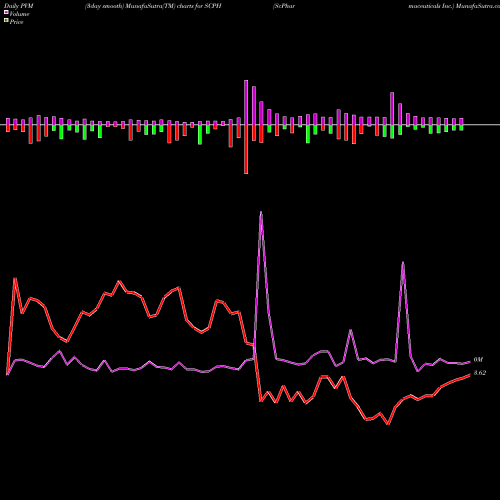The height and width of the screenshot is (500, 500).
Task: Click the second tall magenta volume line spike
Action: pyautogui.click(x=403, y=263)
